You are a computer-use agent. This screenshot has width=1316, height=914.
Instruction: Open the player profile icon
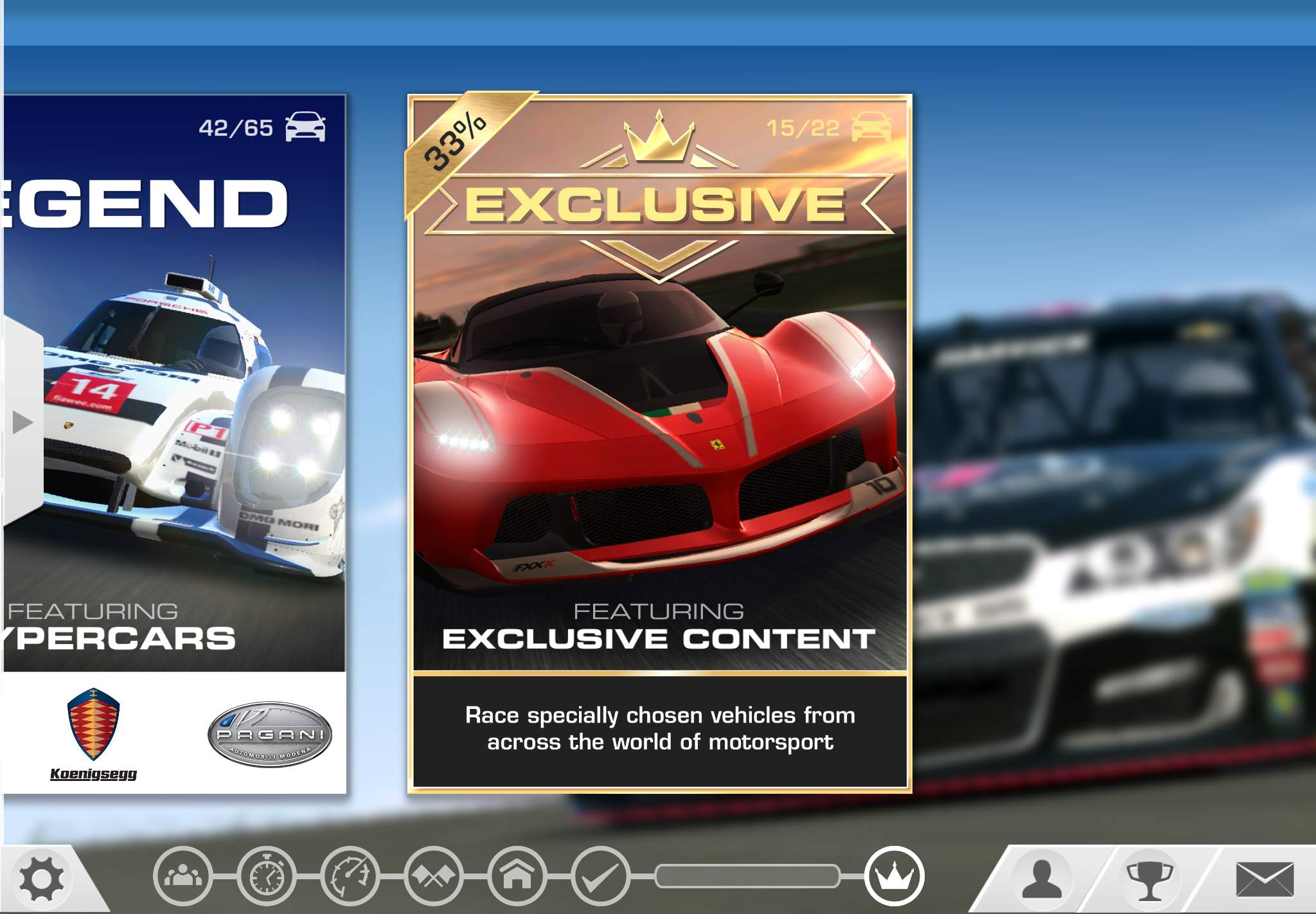coord(1042,879)
